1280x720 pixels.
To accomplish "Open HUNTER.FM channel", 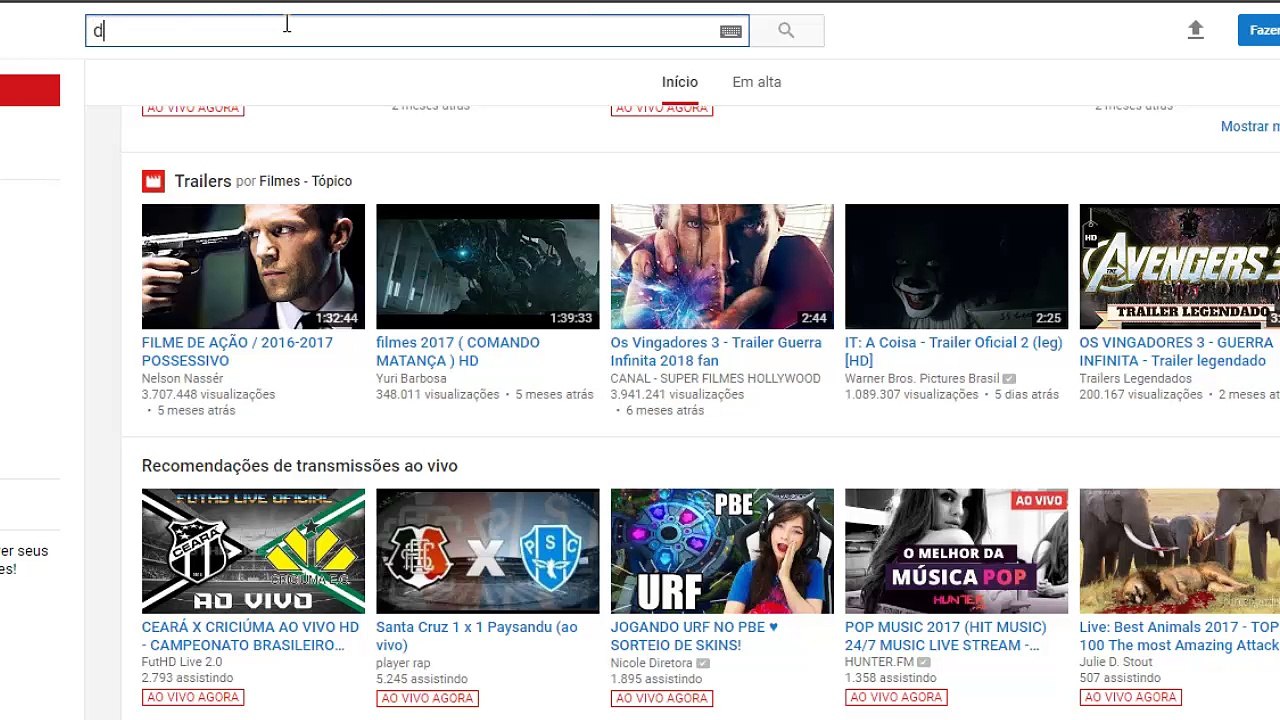I will (x=879, y=663).
